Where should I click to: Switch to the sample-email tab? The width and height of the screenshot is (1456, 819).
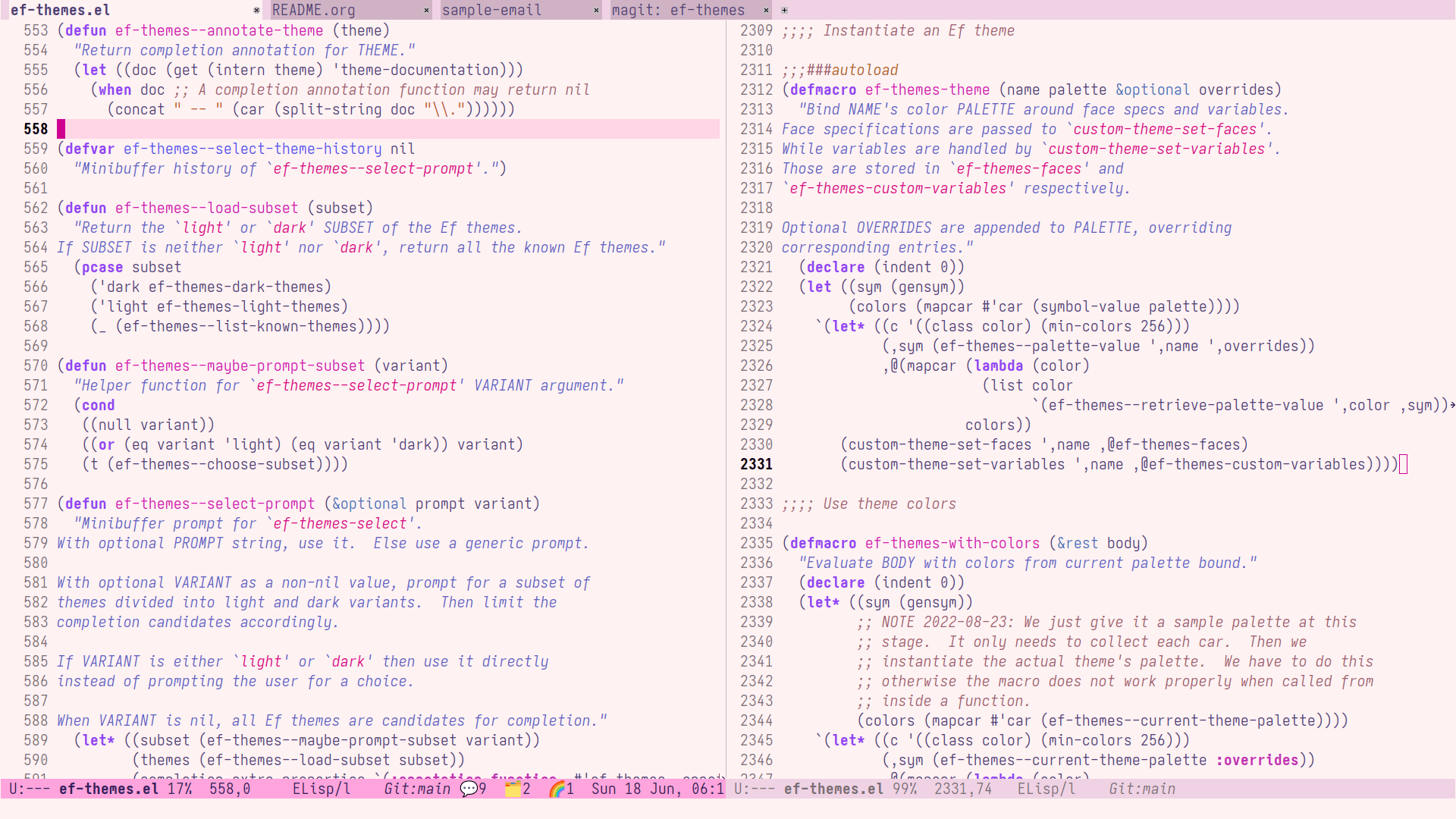[x=491, y=11]
